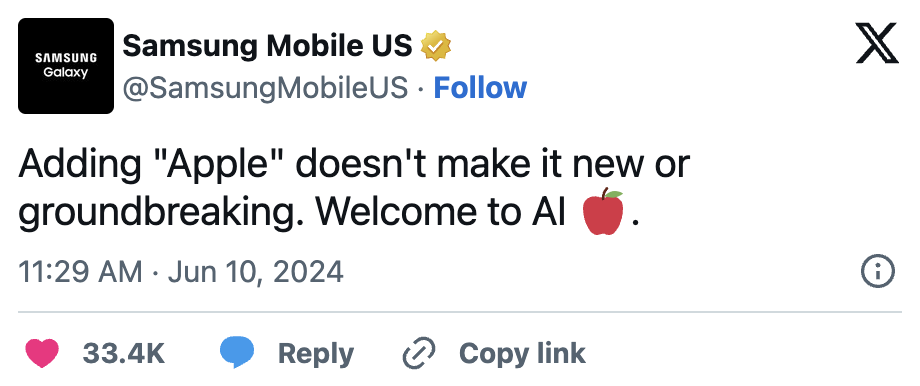Follow the Samsung Mobile US account
920x386 pixels.
coord(480,88)
